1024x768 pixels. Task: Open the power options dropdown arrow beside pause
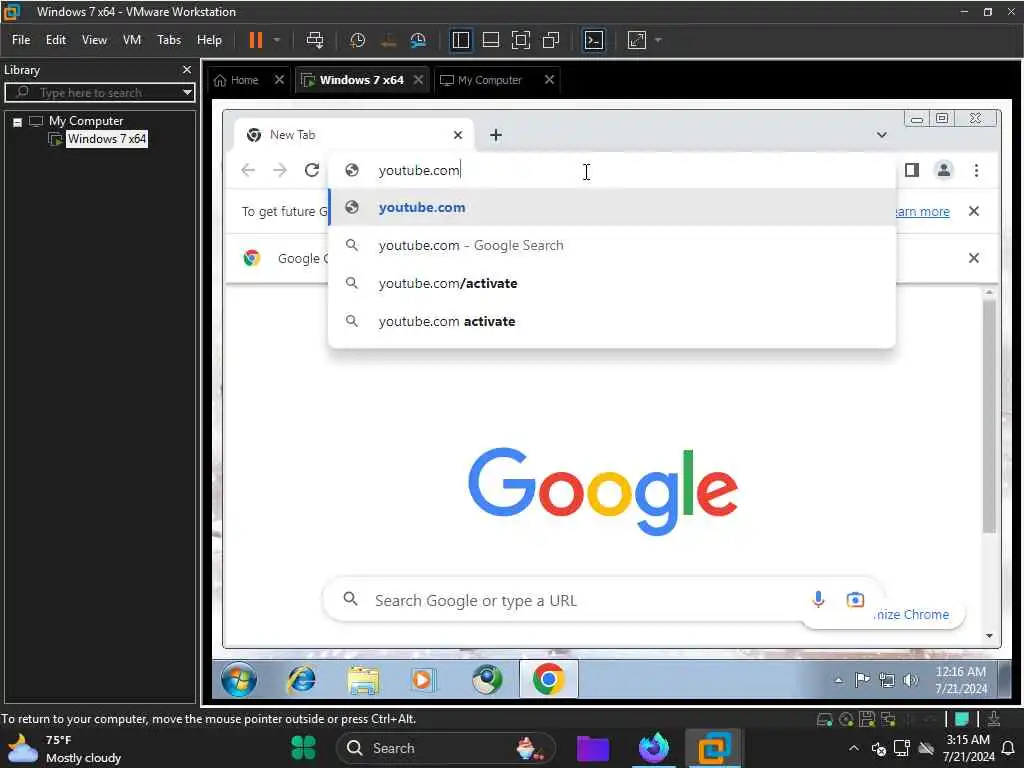[277, 40]
